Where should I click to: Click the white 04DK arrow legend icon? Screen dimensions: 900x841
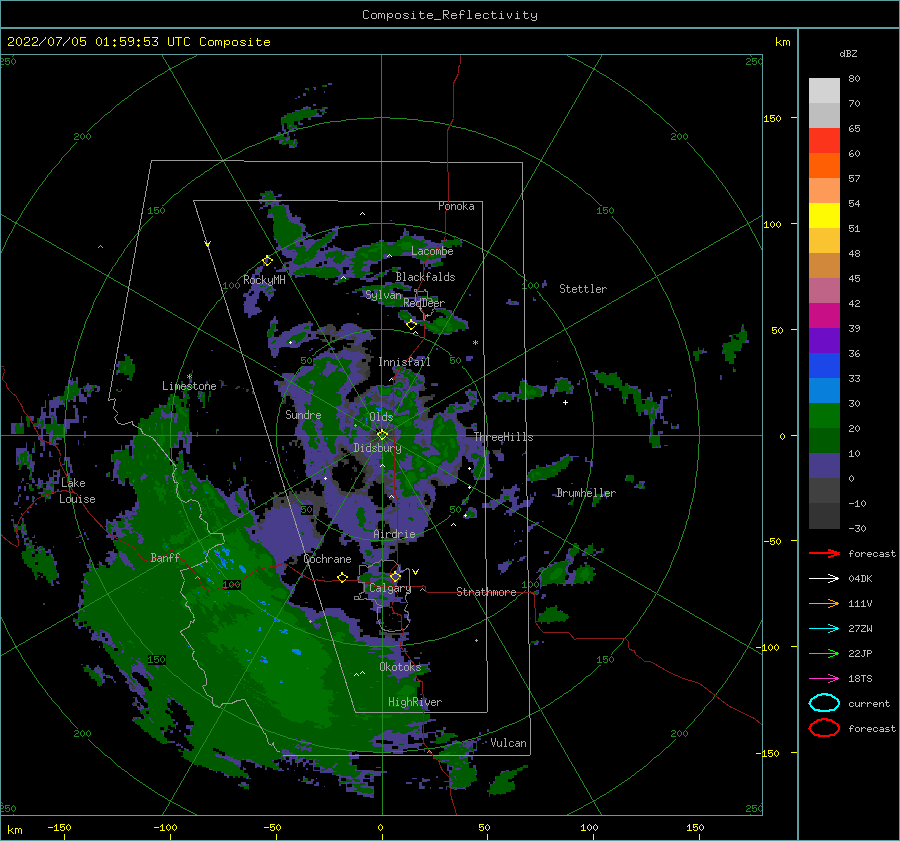click(x=824, y=579)
